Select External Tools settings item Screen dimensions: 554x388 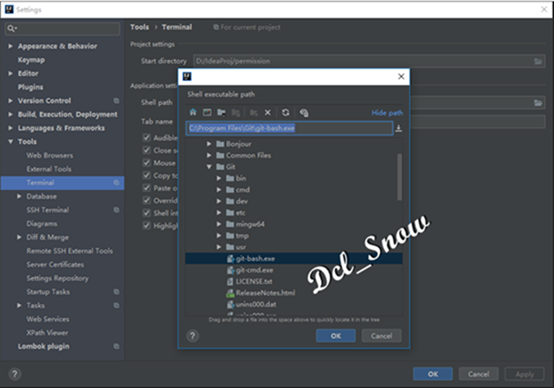click(x=49, y=169)
